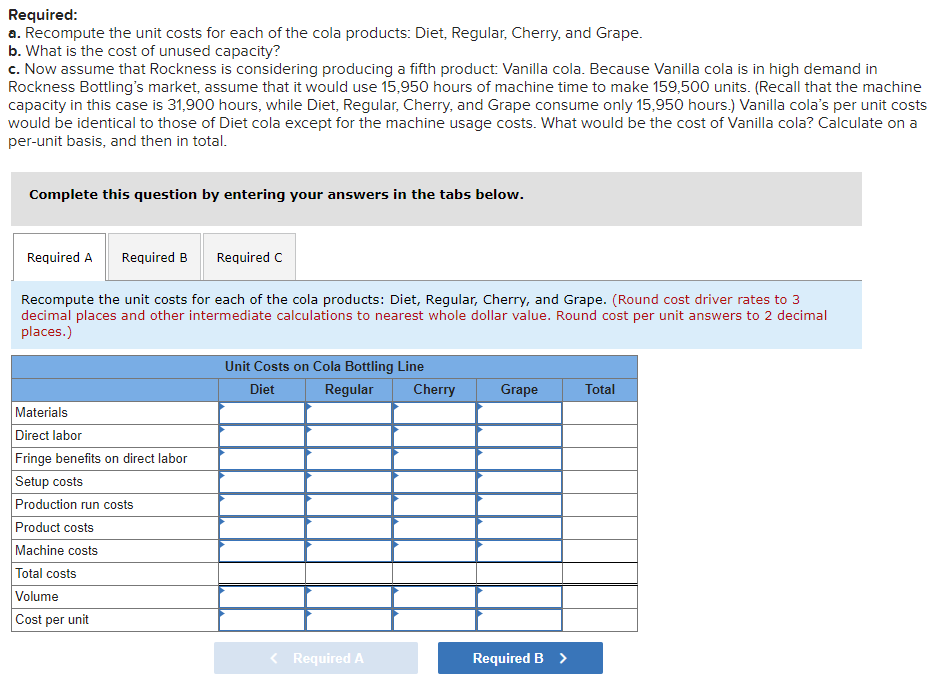Select Setup costs cell under Grape

coord(519,482)
